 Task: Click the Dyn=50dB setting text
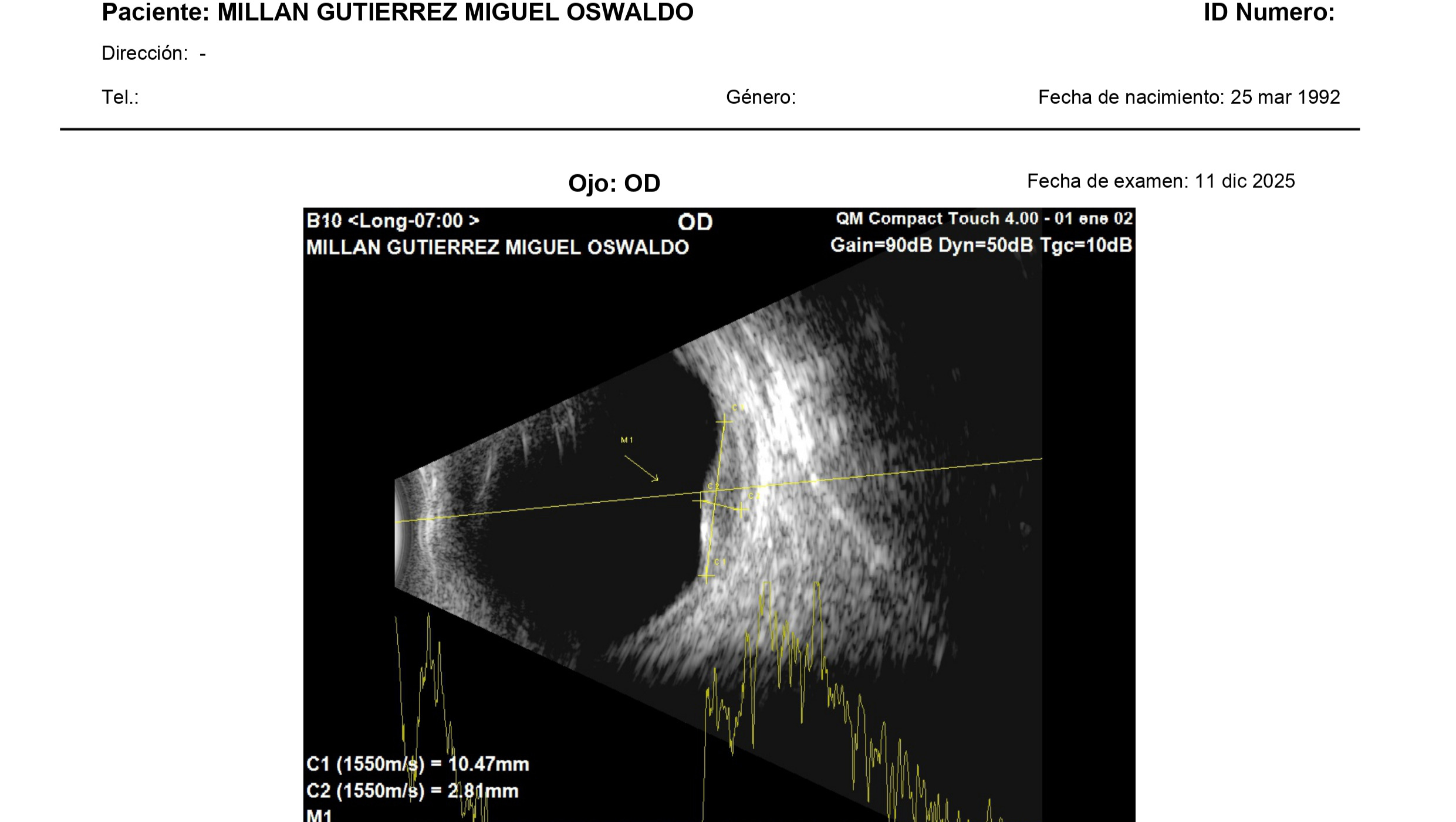[x=985, y=245]
